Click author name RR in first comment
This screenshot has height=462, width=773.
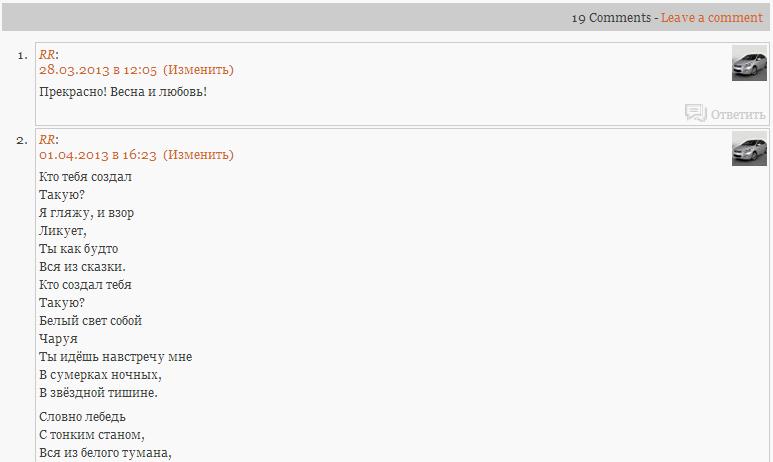point(47,55)
